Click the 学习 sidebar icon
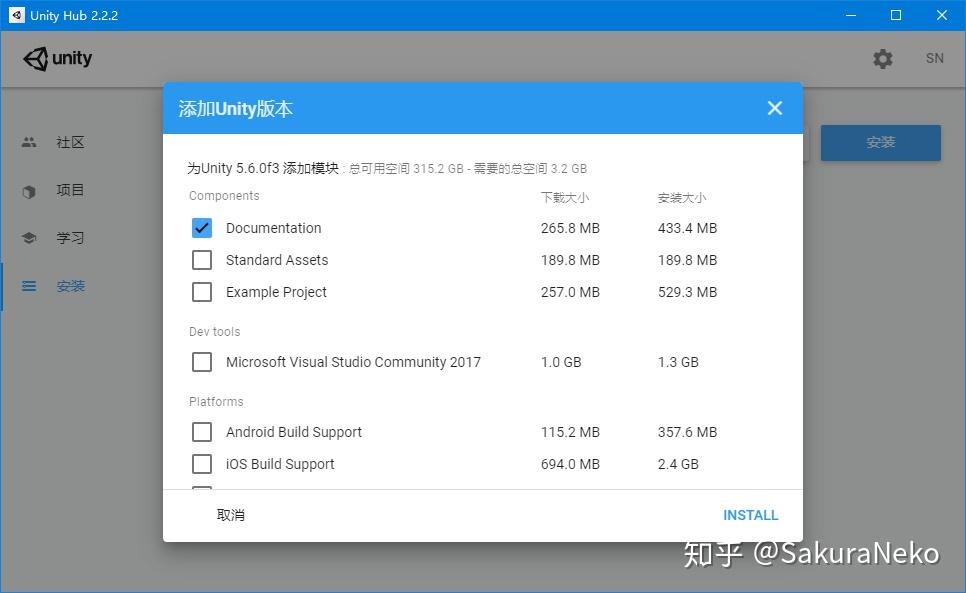 (28, 238)
